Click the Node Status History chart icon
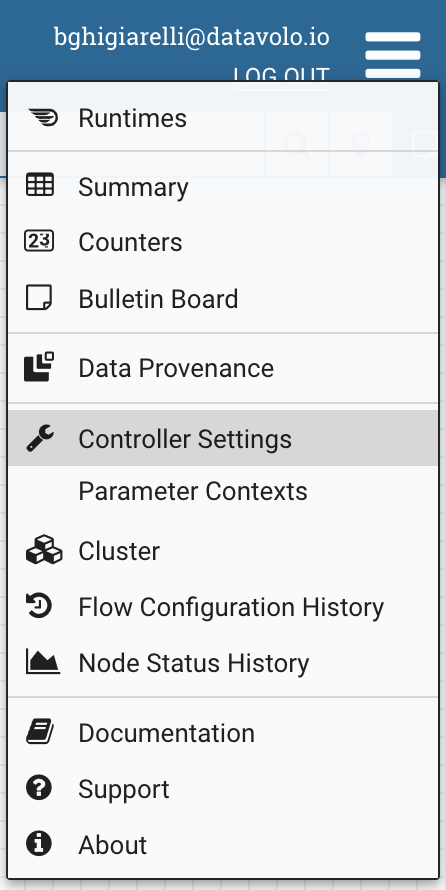 43,662
